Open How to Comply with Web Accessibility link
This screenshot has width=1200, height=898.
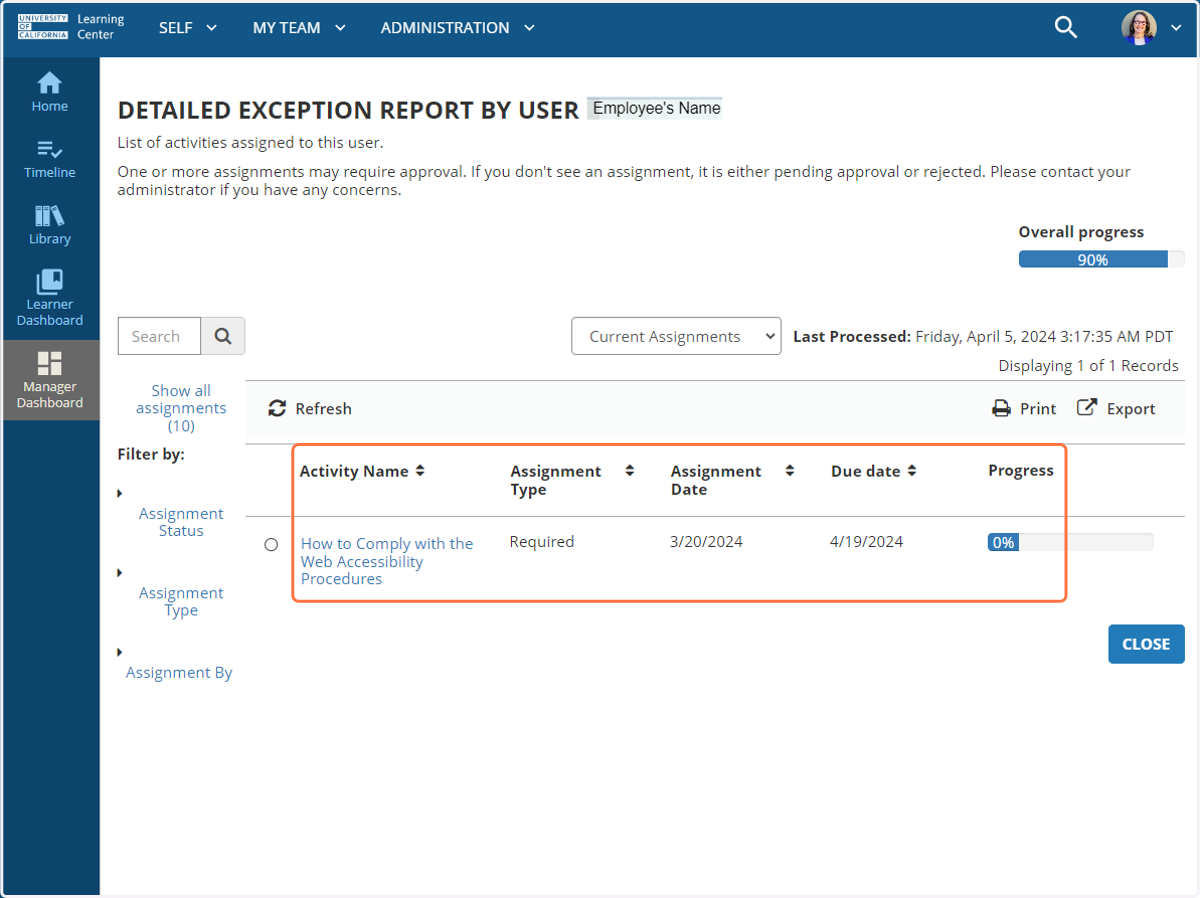tap(387, 561)
